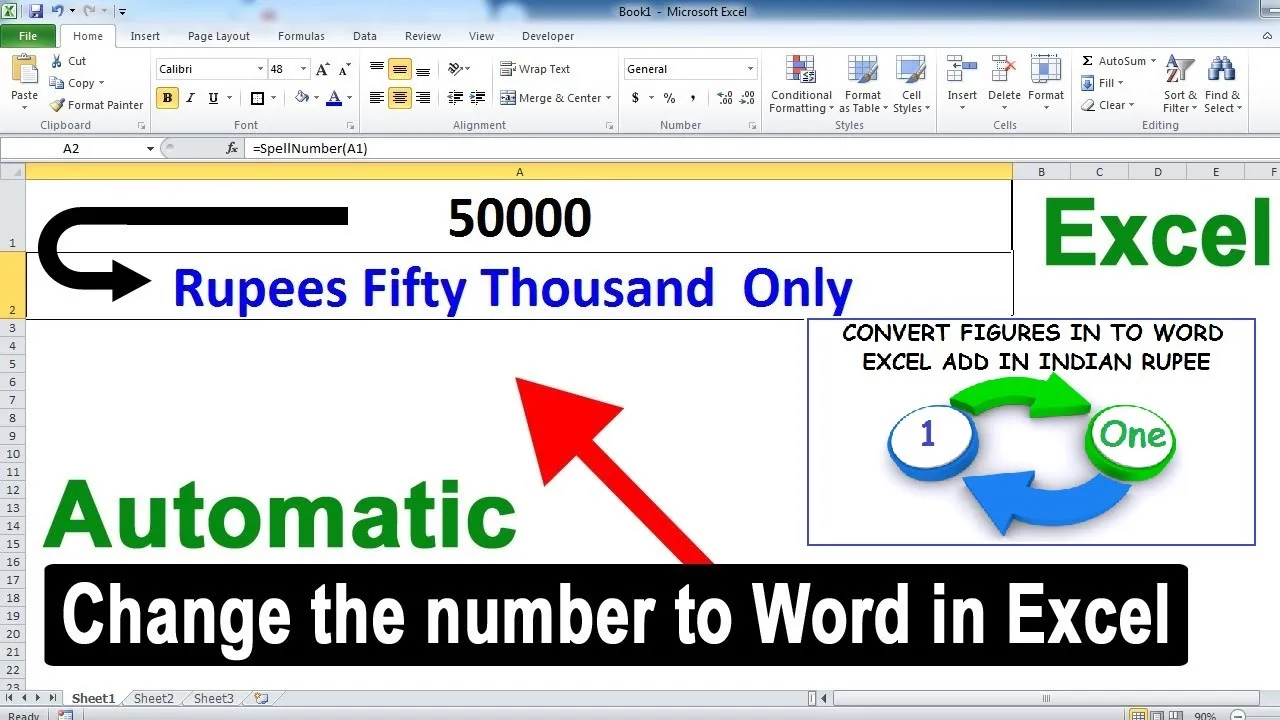Click Decrease Decimal icon
This screenshot has height=720, width=1280.
pos(747,98)
